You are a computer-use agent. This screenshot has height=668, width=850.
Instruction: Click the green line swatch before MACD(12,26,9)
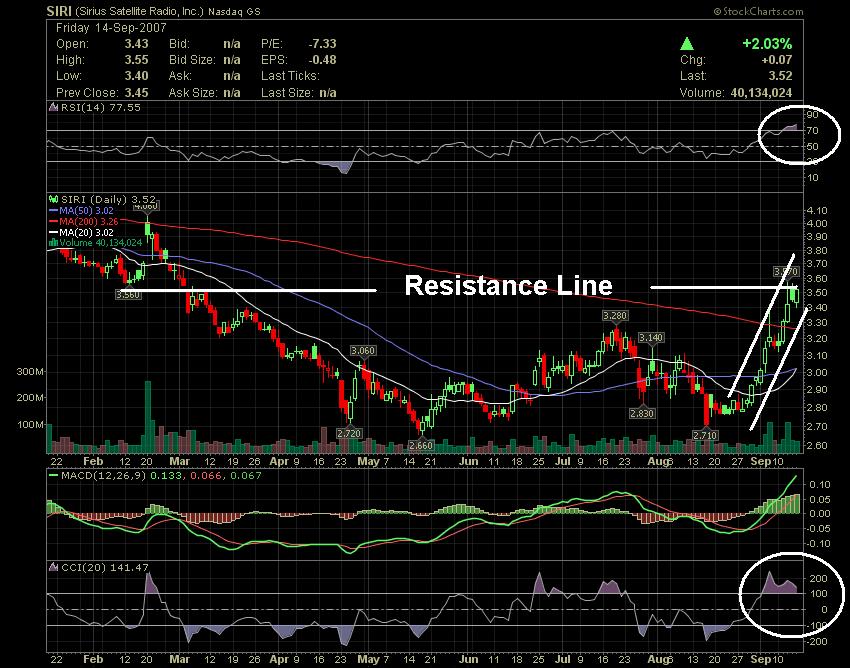pyautogui.click(x=53, y=476)
